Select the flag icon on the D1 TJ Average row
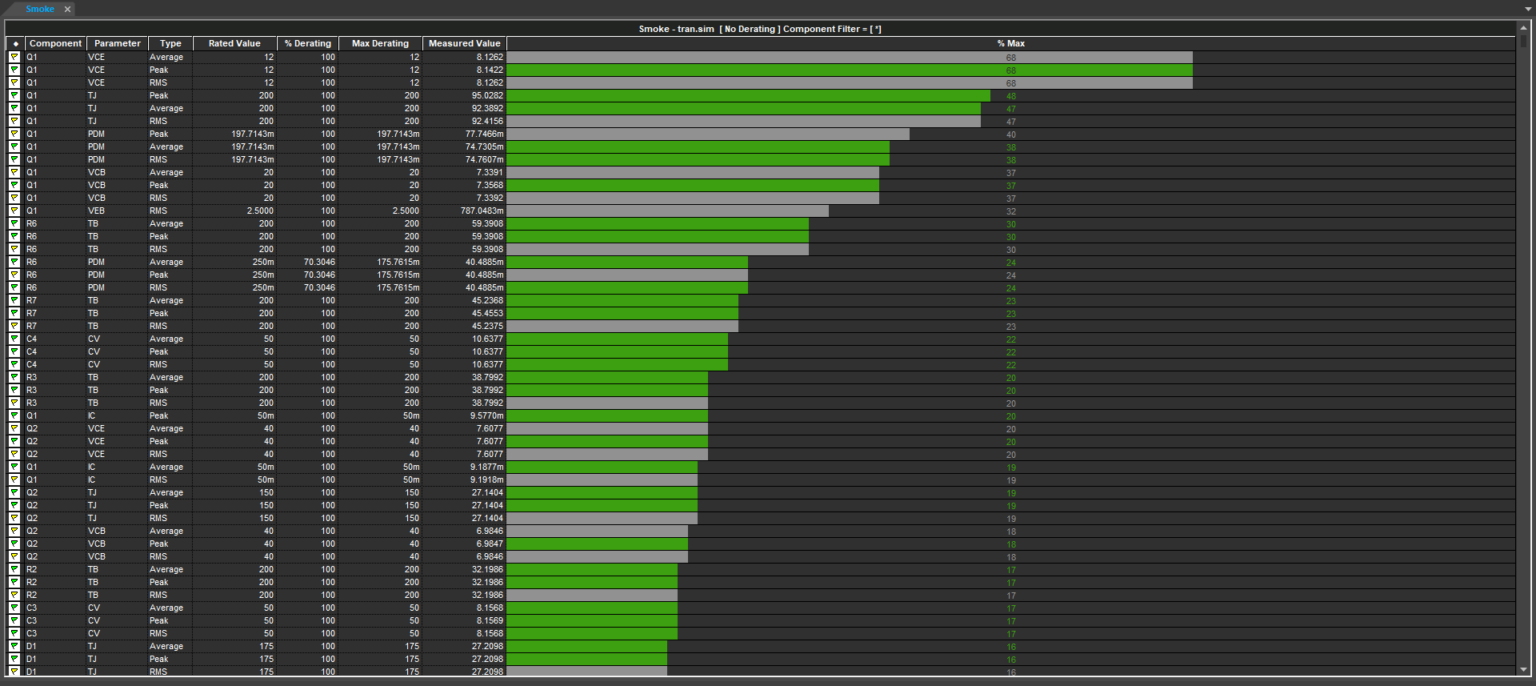 tap(15, 645)
